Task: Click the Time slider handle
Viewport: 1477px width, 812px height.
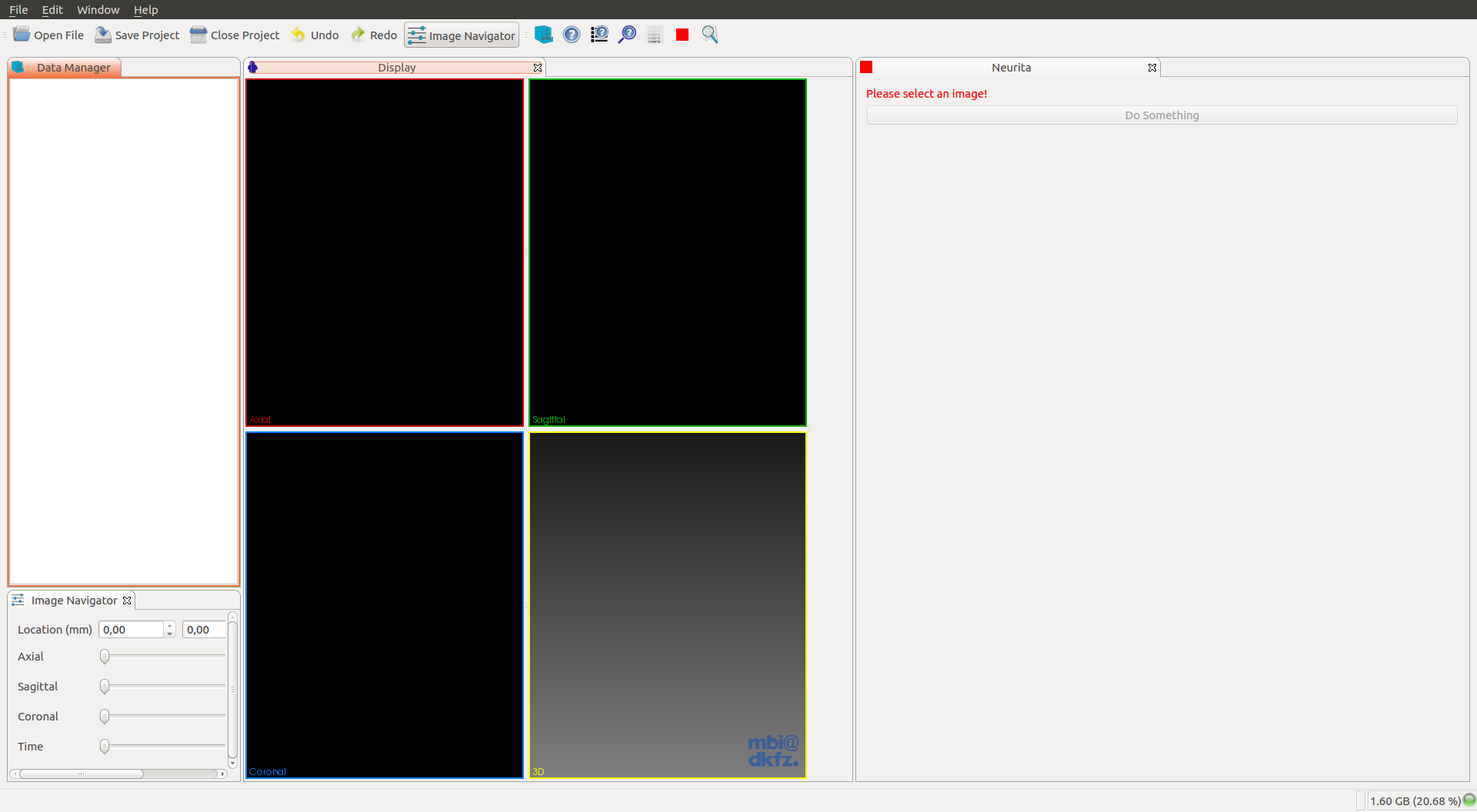Action: (105, 746)
